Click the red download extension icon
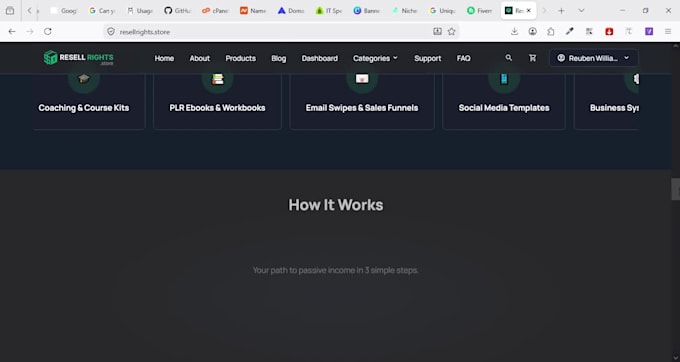Image resolution: width=680 pixels, height=362 pixels. [x=609, y=31]
